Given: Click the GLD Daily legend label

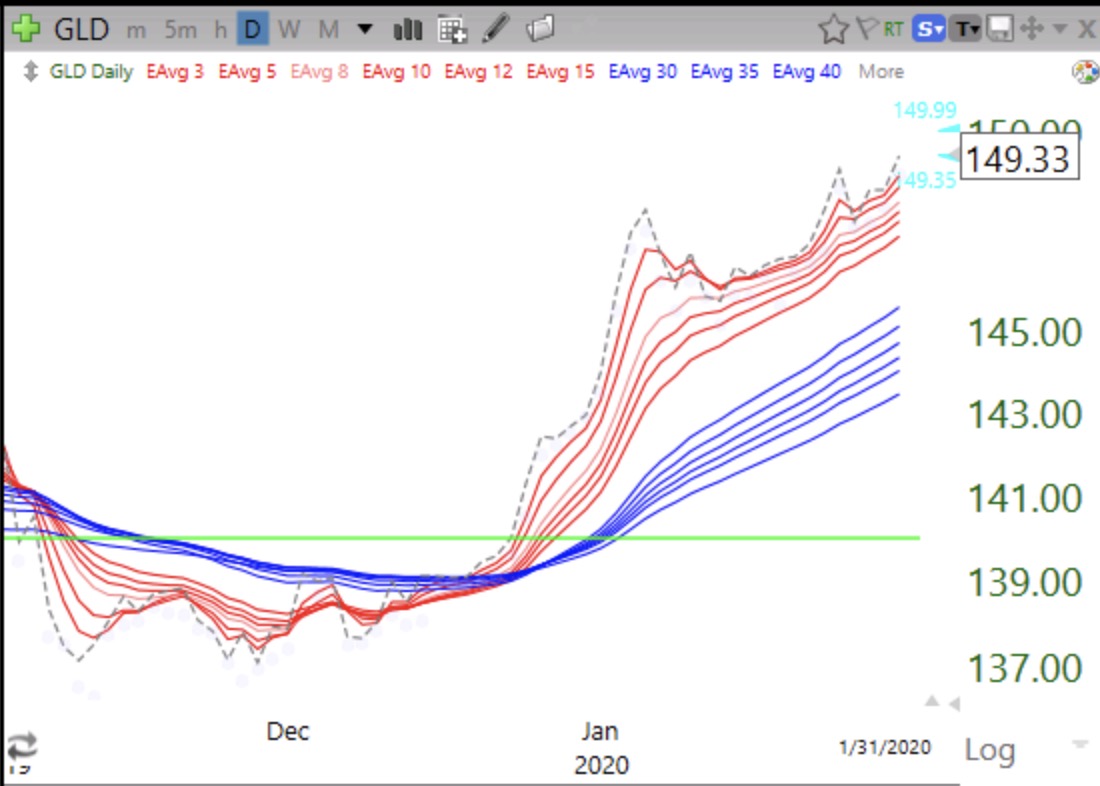Looking at the screenshot, I should pos(91,72).
